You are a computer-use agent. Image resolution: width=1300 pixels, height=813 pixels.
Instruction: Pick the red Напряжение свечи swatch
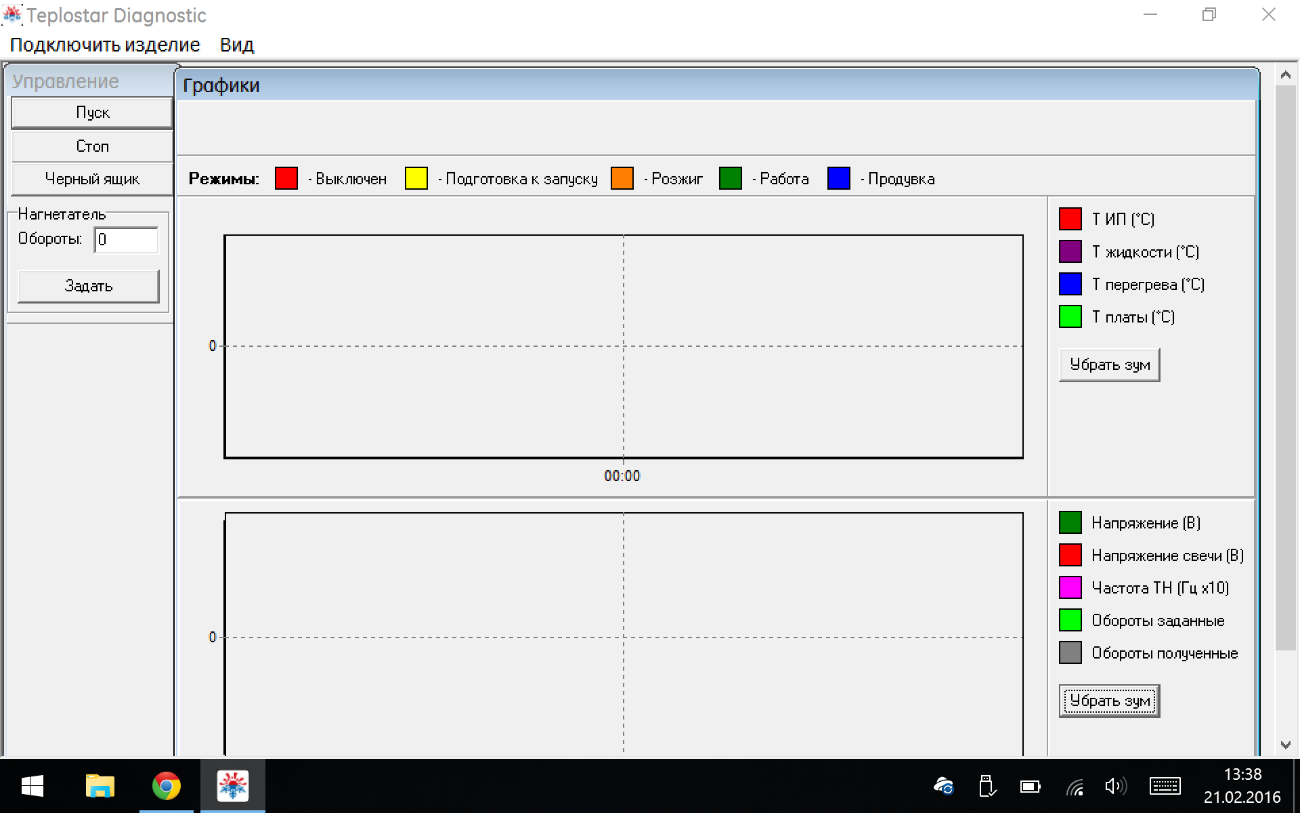coord(1071,555)
